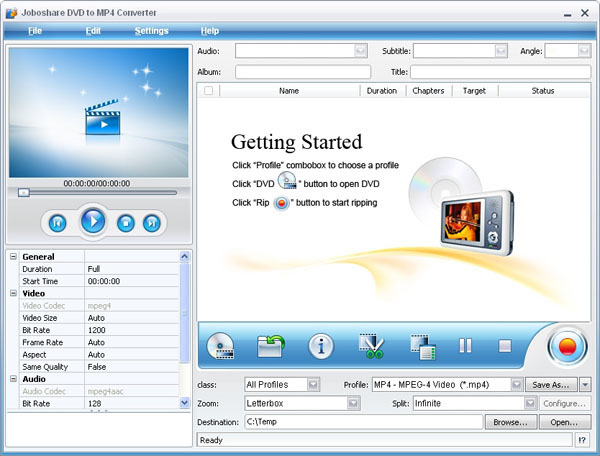Viewport: 600px width, 456px height.
Task: Click the scissors clip video icon
Action: 372,346
